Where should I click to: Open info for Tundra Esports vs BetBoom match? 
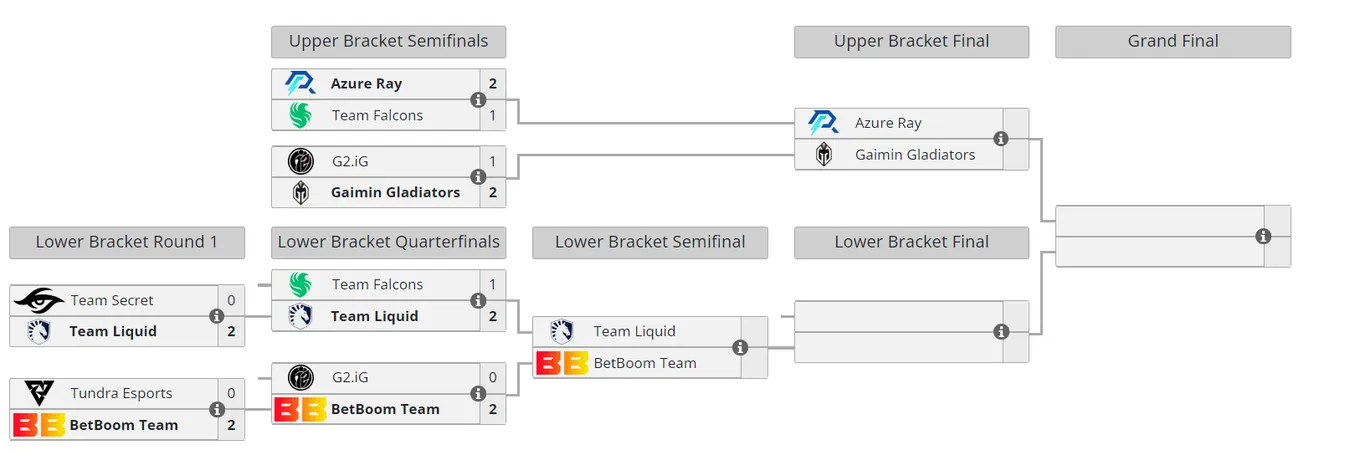tap(216, 409)
